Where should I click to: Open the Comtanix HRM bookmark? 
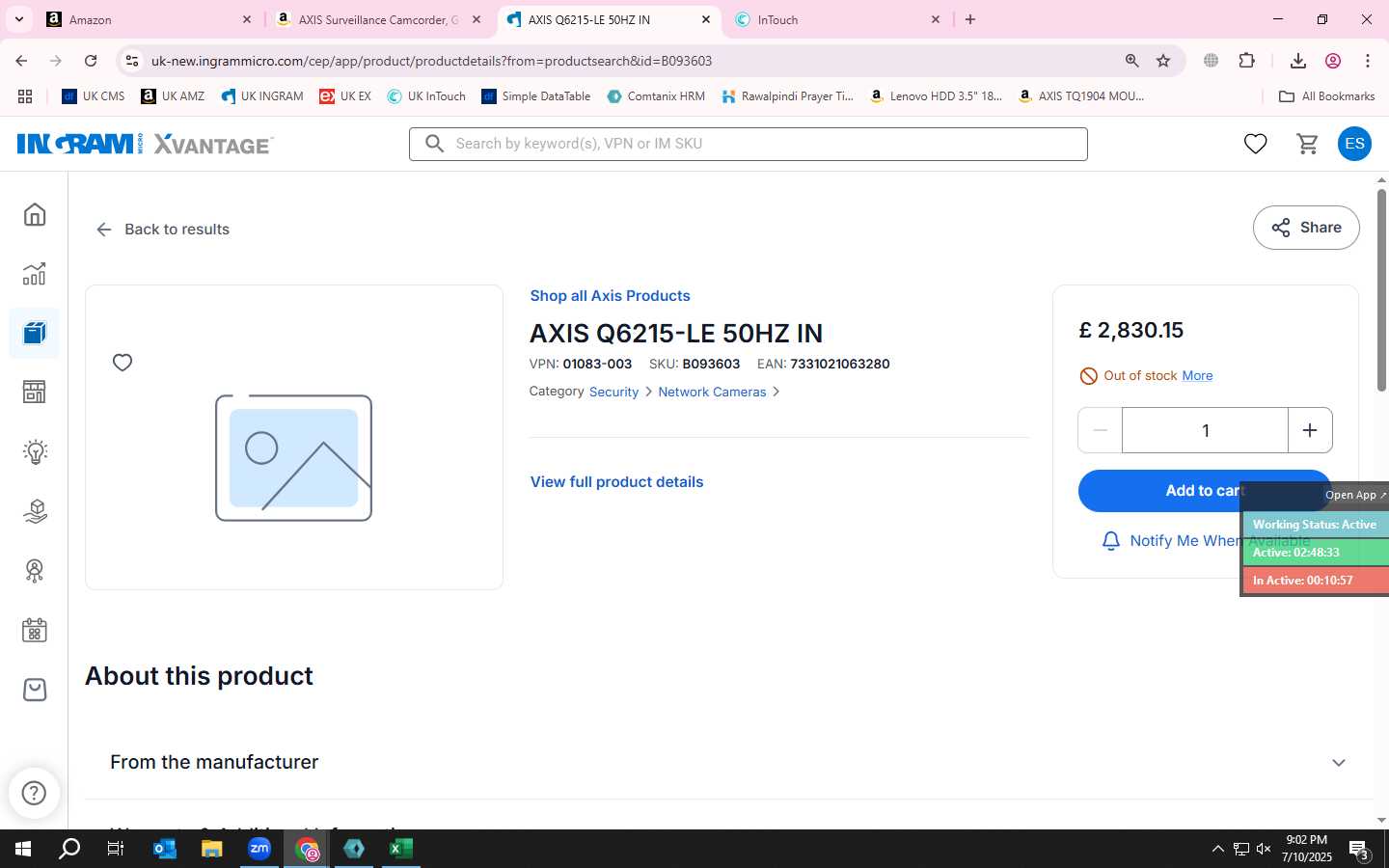(x=656, y=96)
